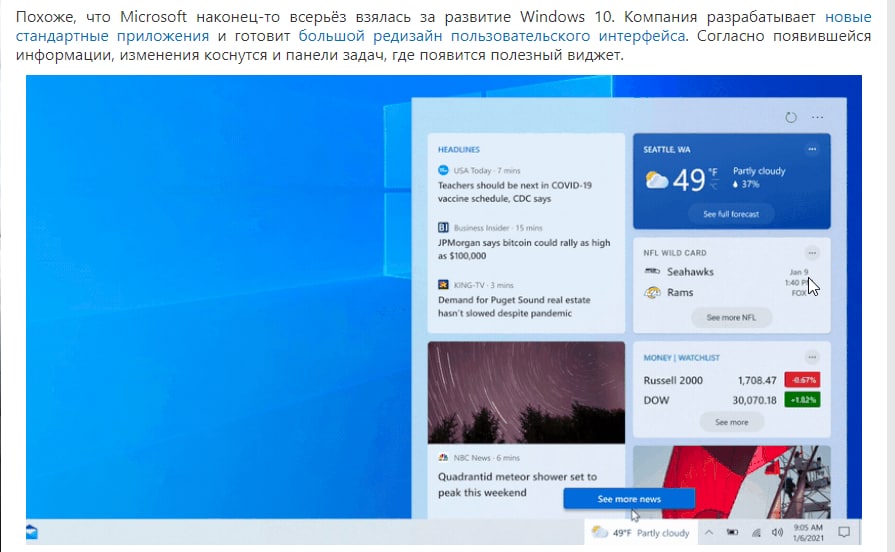Click taskbar network icon
This screenshot has width=895, height=552.
756,533
